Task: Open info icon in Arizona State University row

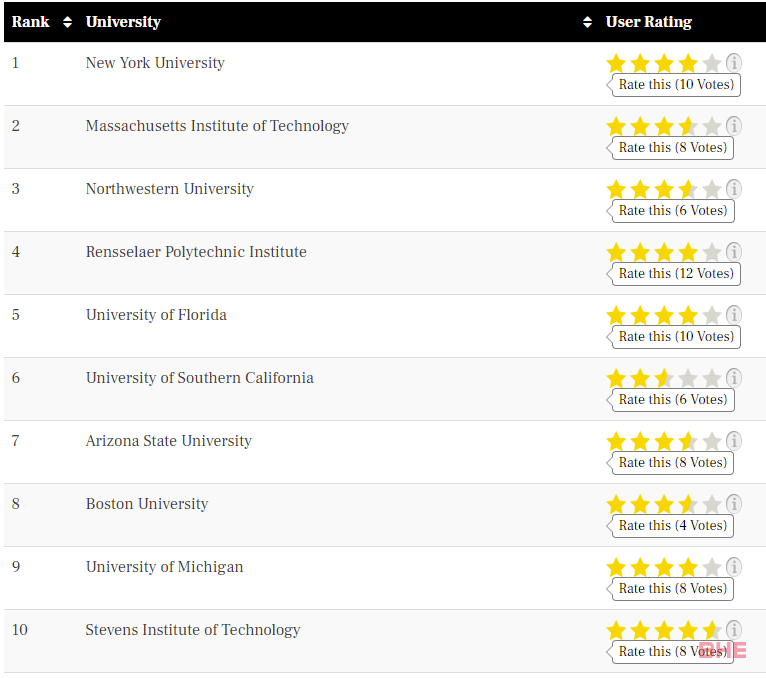Action: [733, 441]
